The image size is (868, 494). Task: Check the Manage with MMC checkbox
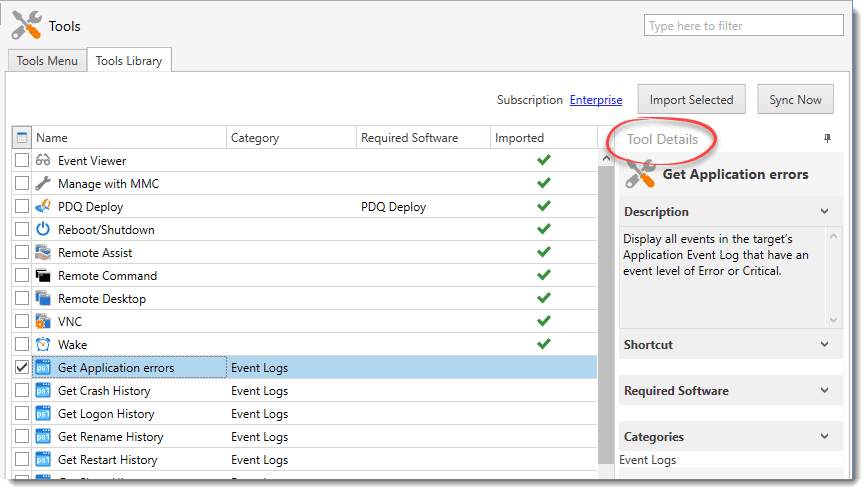pos(22,183)
